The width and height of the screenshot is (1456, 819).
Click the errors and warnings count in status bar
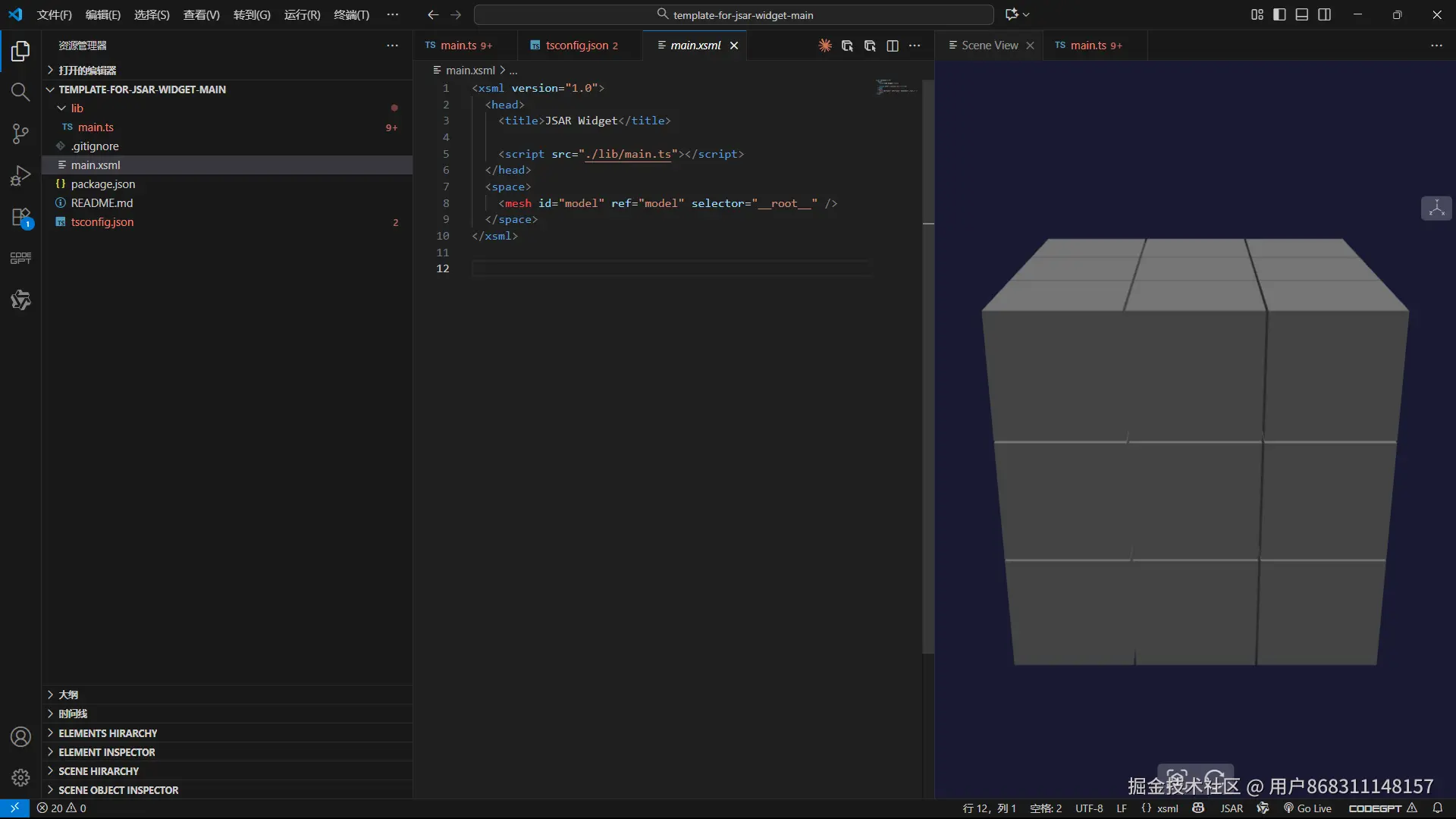click(x=61, y=808)
